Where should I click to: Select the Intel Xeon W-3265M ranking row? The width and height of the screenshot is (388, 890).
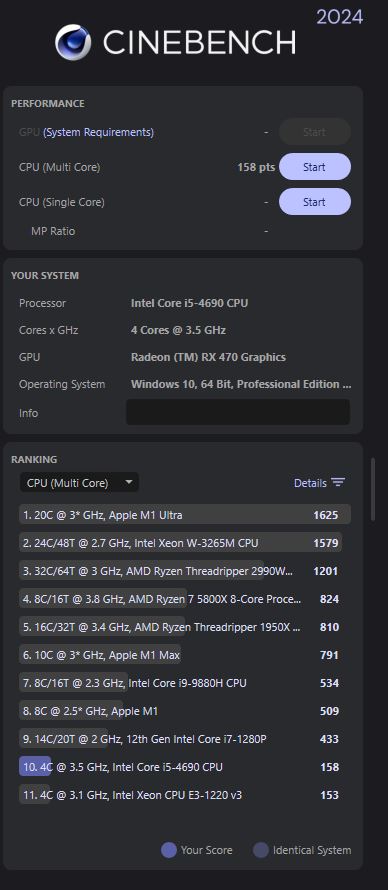185,543
